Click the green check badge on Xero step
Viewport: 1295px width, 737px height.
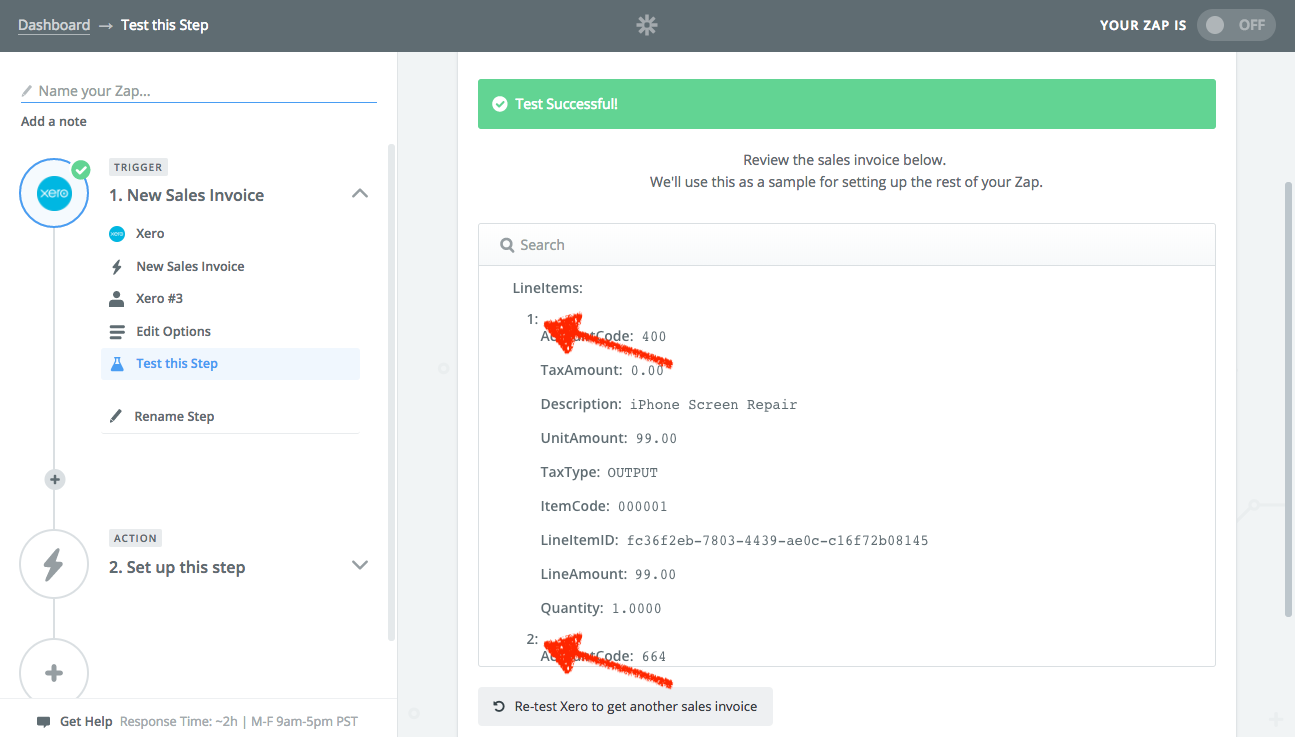coord(81,170)
